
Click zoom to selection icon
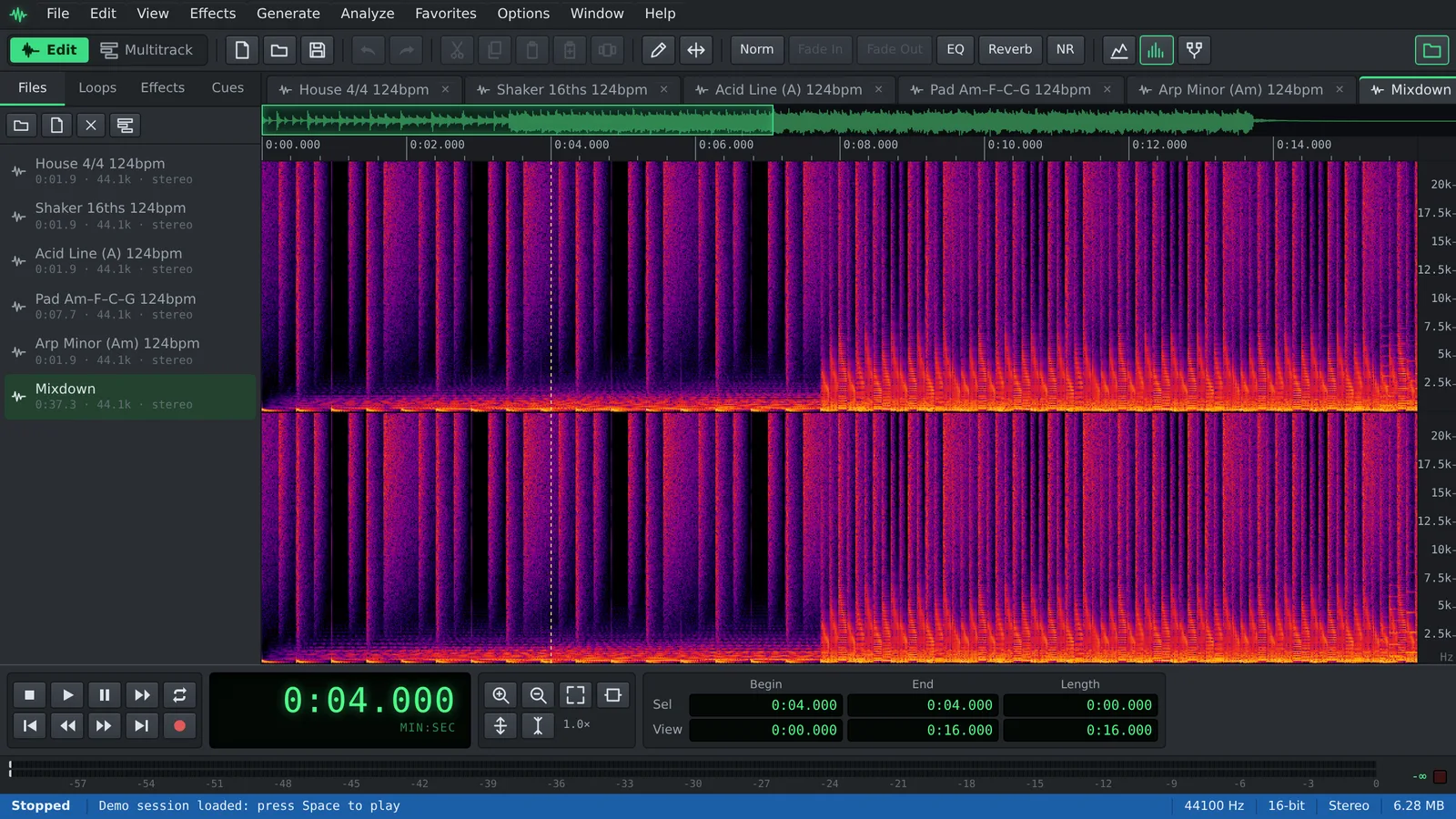(x=613, y=695)
